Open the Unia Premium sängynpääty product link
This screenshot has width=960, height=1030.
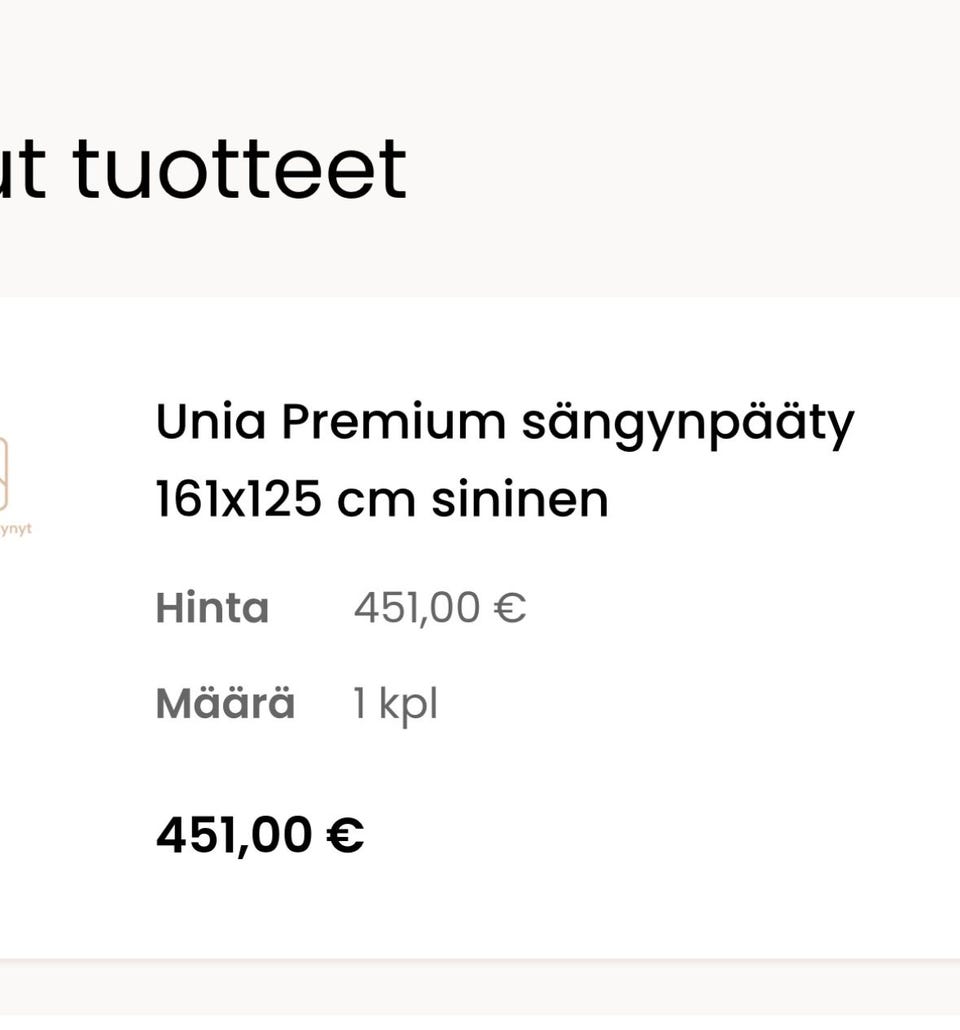[x=504, y=423]
